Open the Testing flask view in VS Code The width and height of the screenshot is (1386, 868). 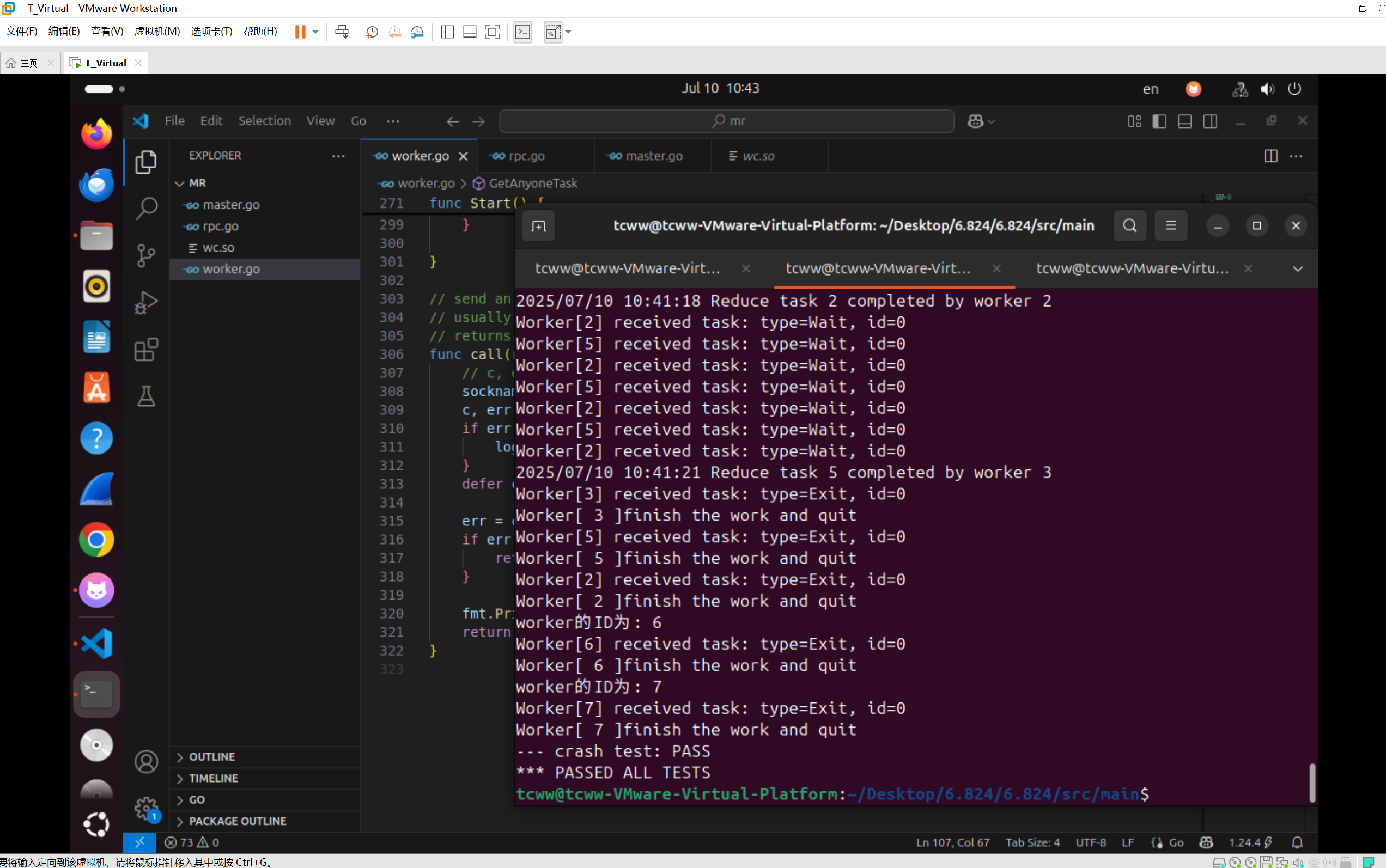(146, 396)
